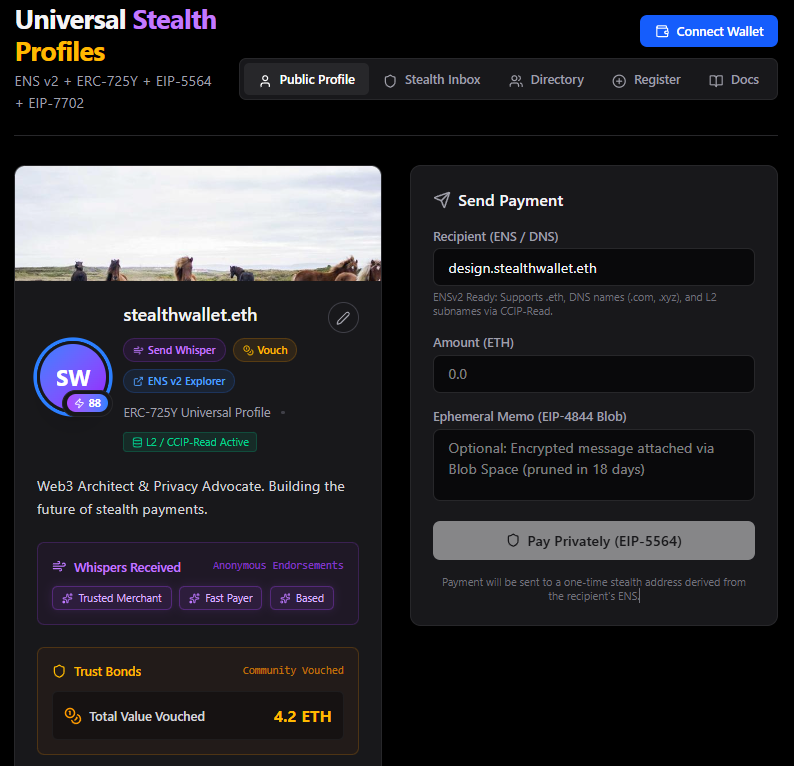This screenshot has width=794, height=766.
Task: Click the 88 score badge on avatar
Action: [x=88, y=404]
